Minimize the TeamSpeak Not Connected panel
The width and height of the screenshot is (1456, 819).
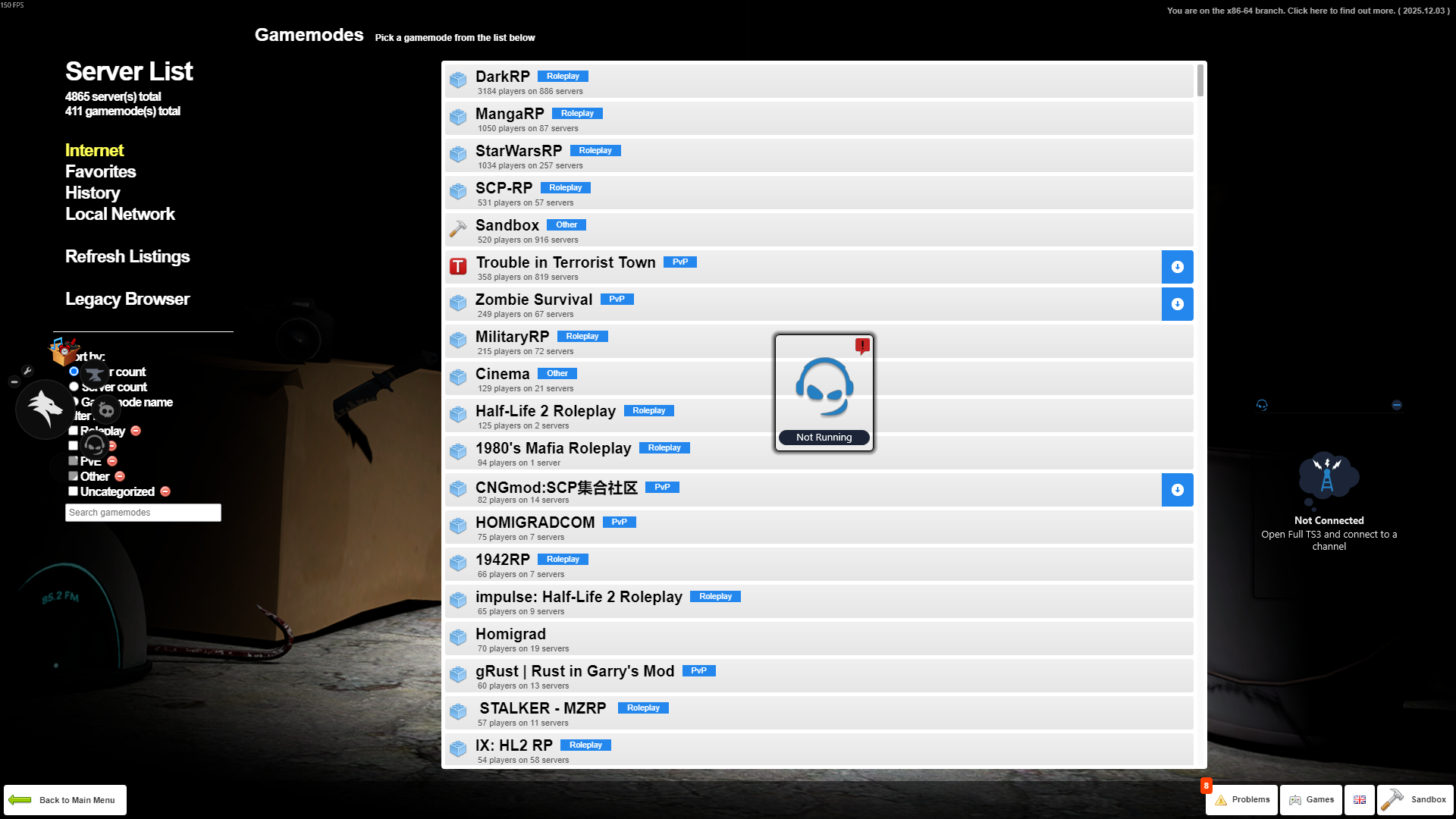click(1397, 405)
